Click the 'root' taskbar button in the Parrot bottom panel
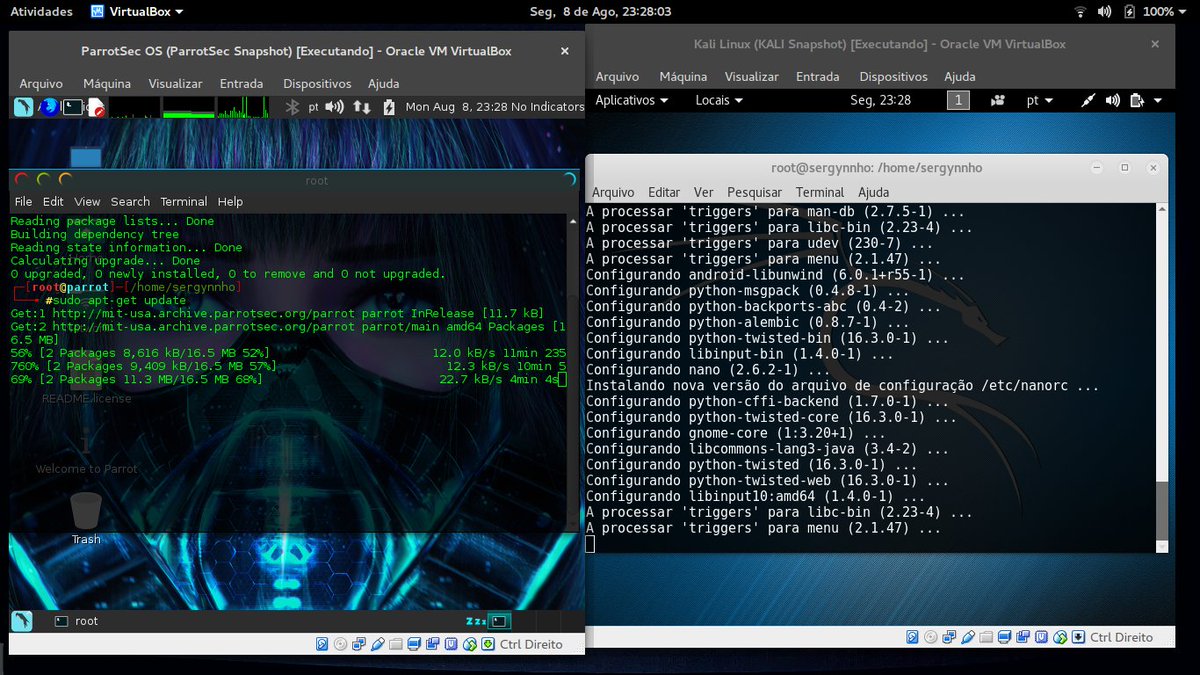Viewport: 1200px width, 675px height. pos(76,621)
